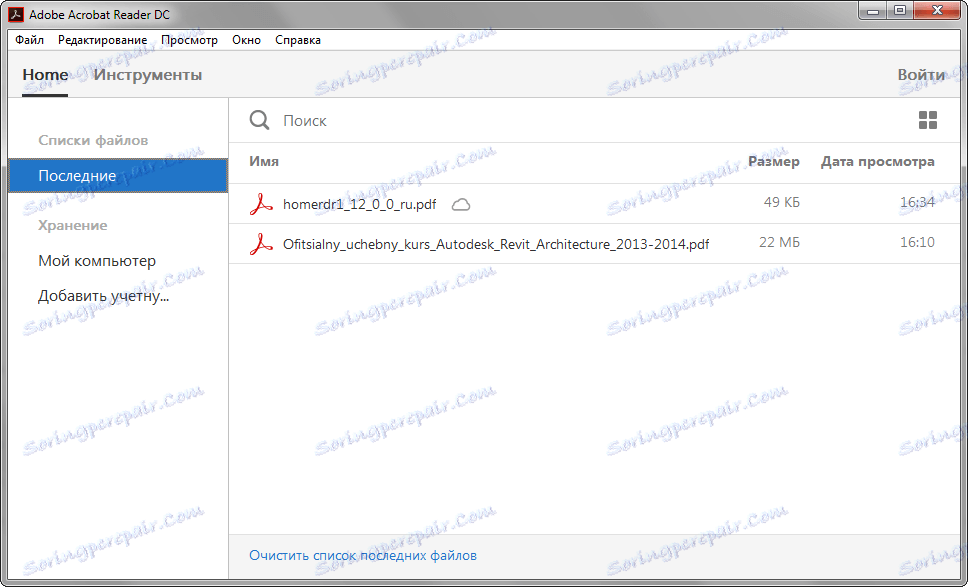Open the Редактирование menu
The image size is (968, 587).
[x=102, y=40]
